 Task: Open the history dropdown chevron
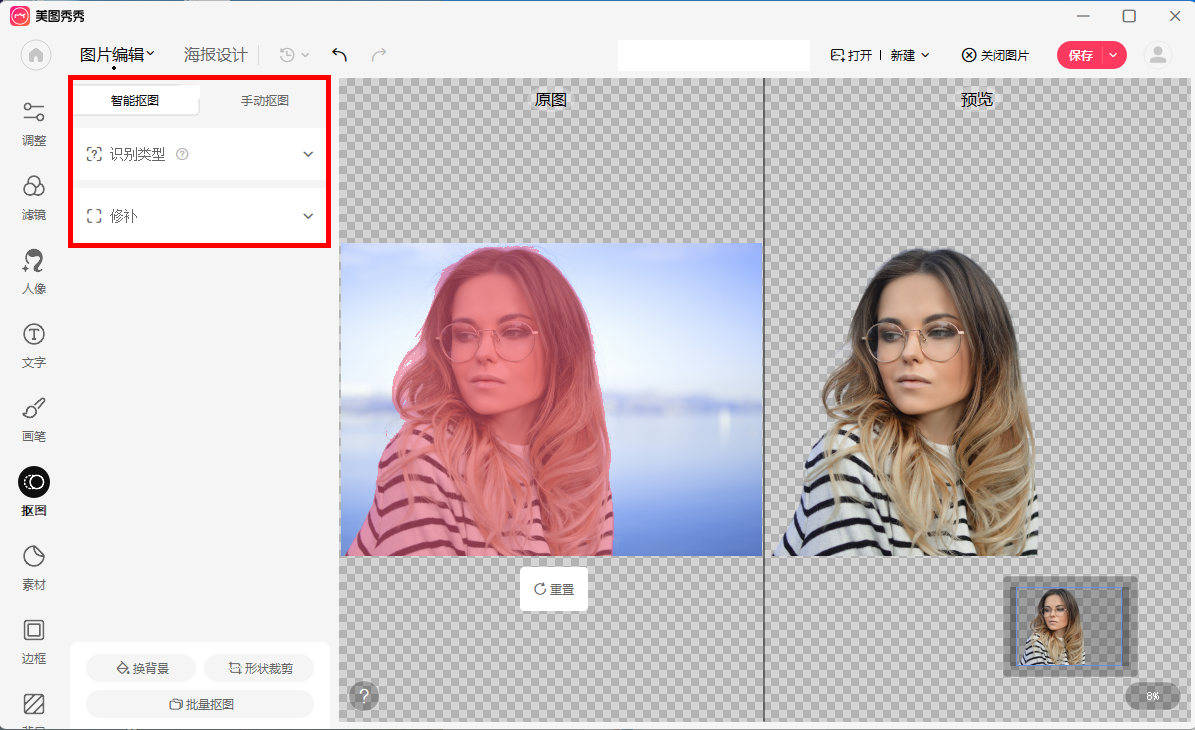(306, 55)
